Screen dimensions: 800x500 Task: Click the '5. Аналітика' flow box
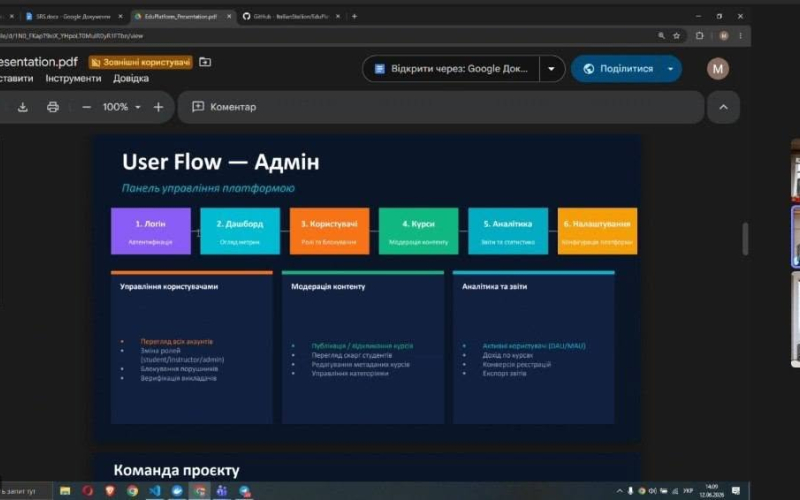pos(508,231)
